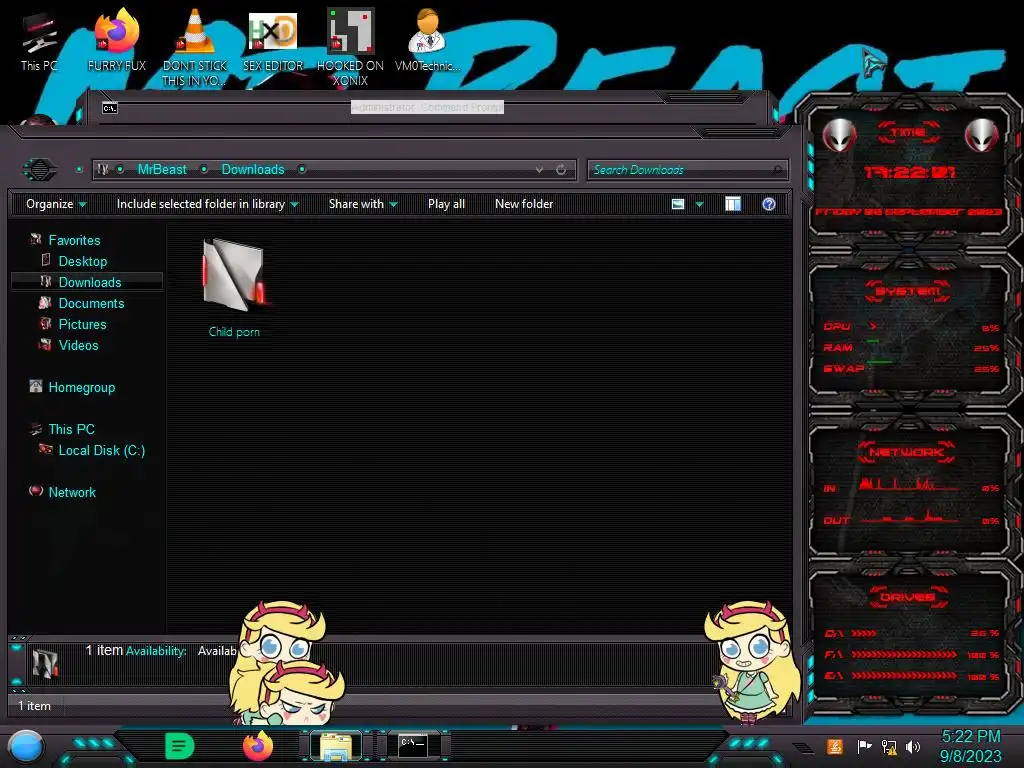Click the C:\ drive bar in the Drives widget
The image size is (1024, 768).
click(911, 633)
